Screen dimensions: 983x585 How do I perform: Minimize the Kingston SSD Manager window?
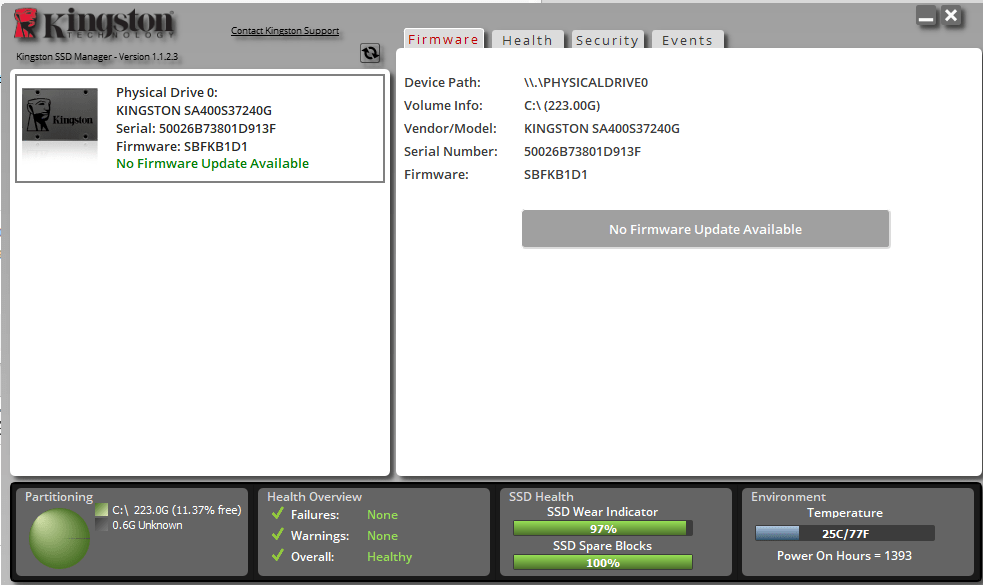[x=926, y=16]
